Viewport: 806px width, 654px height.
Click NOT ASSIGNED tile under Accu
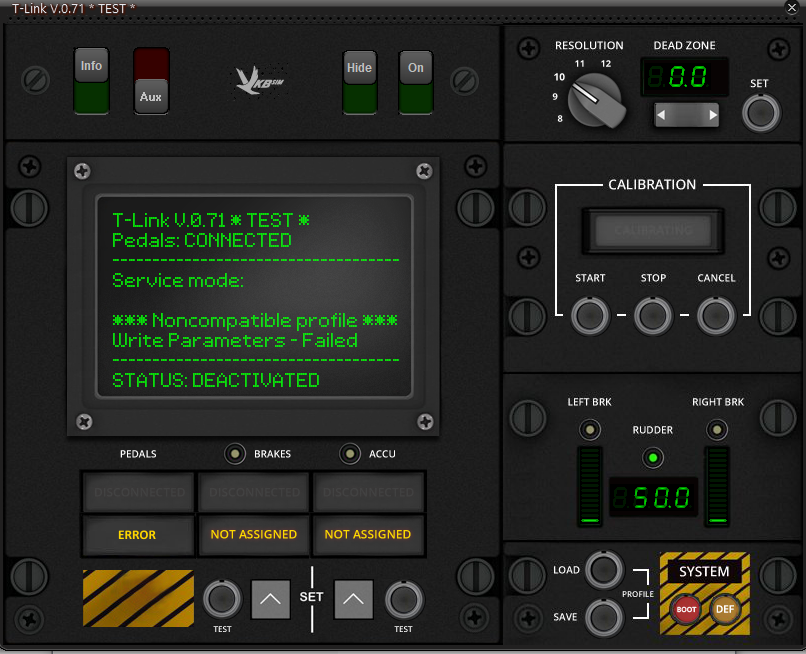368,535
